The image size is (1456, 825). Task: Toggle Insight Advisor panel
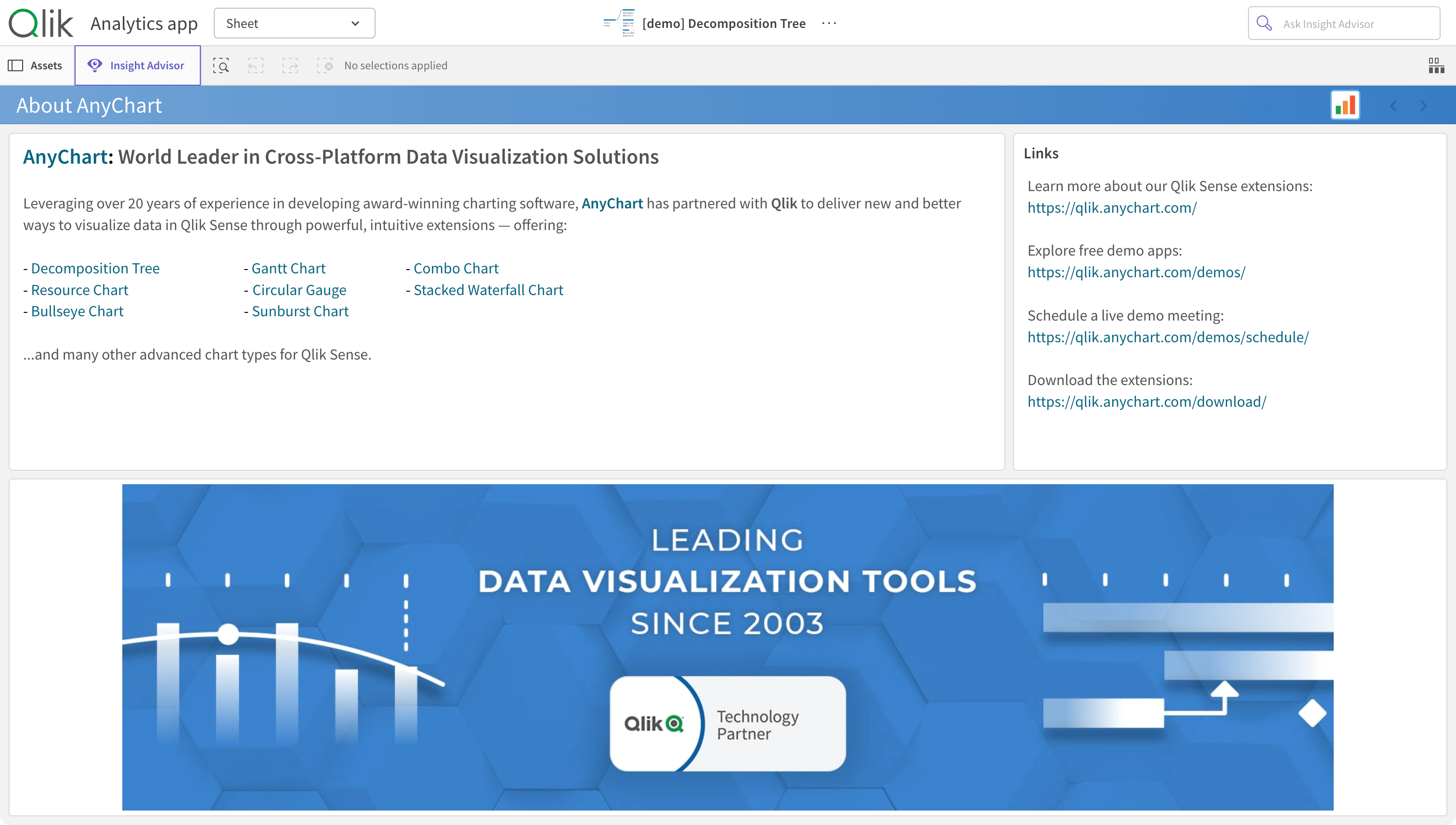[137, 66]
